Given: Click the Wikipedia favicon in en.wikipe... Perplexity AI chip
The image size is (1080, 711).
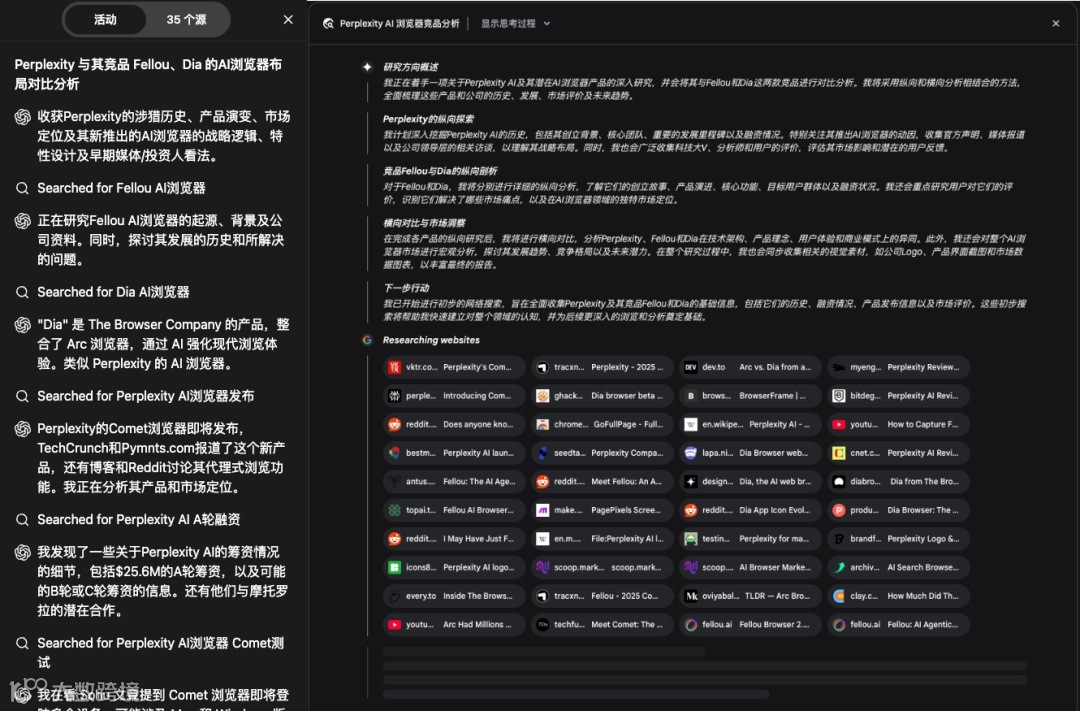Looking at the screenshot, I should click(690, 424).
